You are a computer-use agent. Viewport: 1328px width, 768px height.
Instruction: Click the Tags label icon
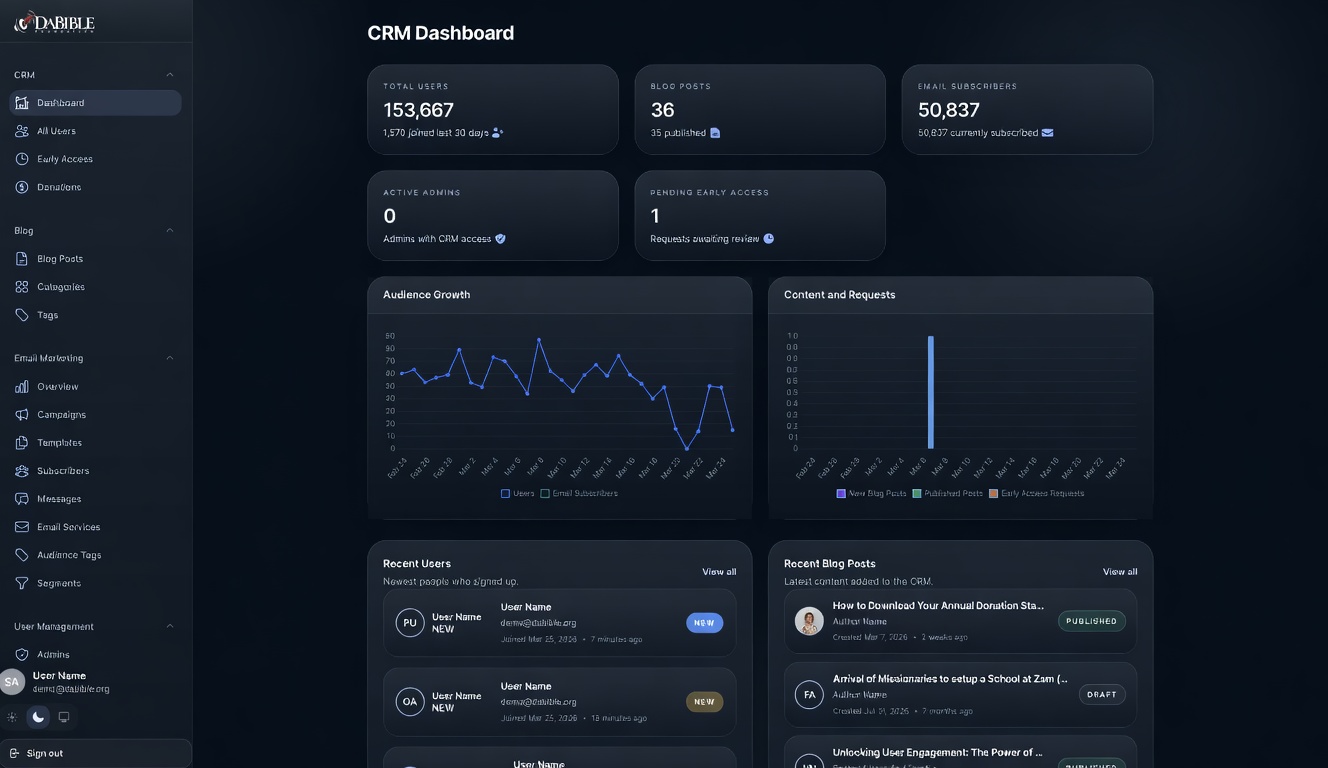[x=22, y=315]
